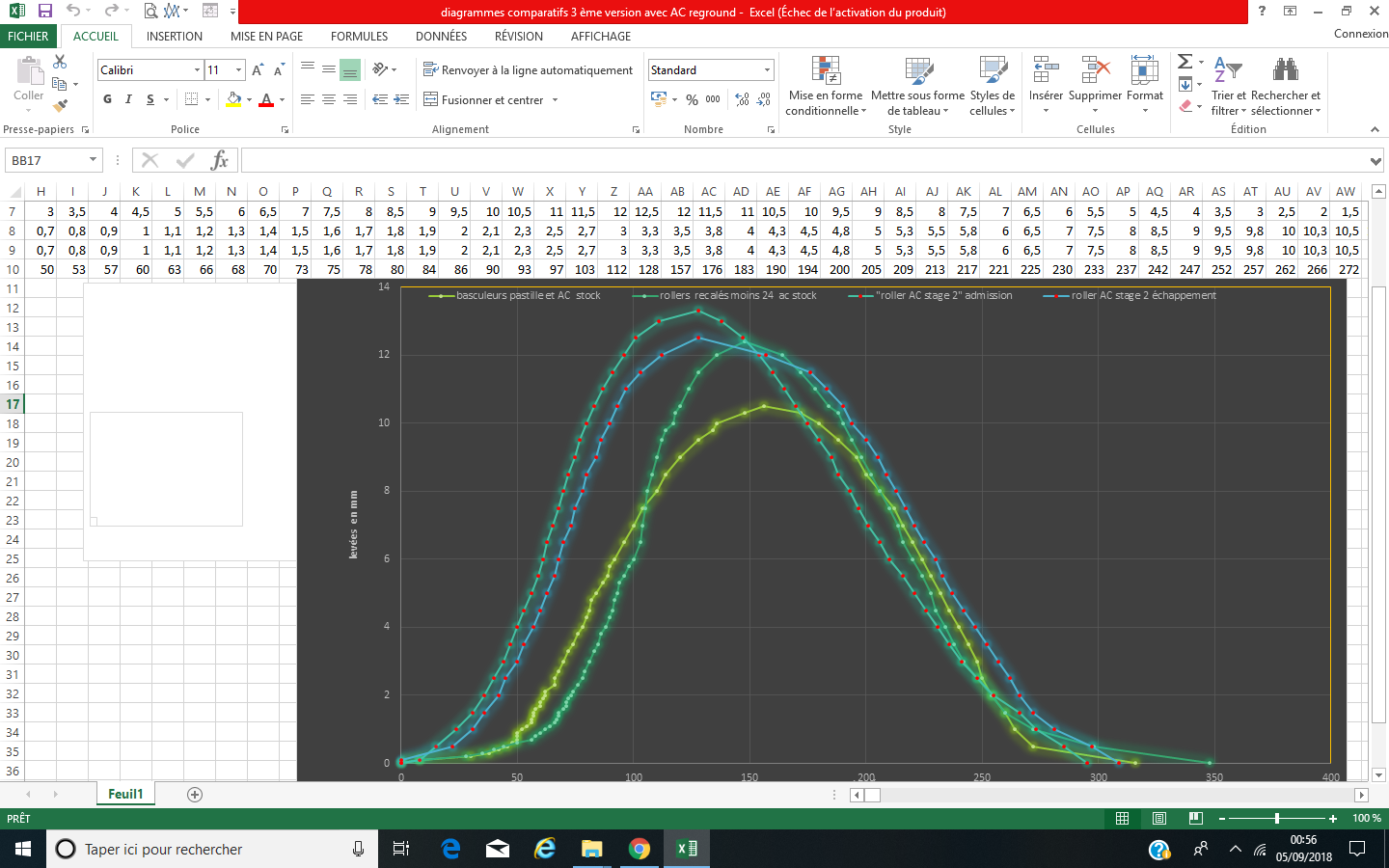Click the AutoSum sigma icon
The width and height of the screenshot is (1389, 868).
pos(1185,62)
